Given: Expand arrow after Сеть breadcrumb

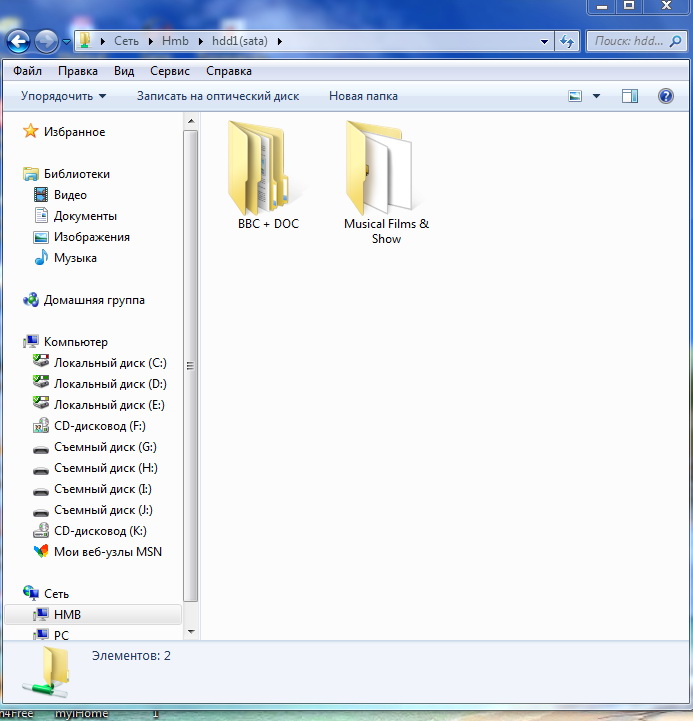Looking at the screenshot, I should click(x=150, y=41).
